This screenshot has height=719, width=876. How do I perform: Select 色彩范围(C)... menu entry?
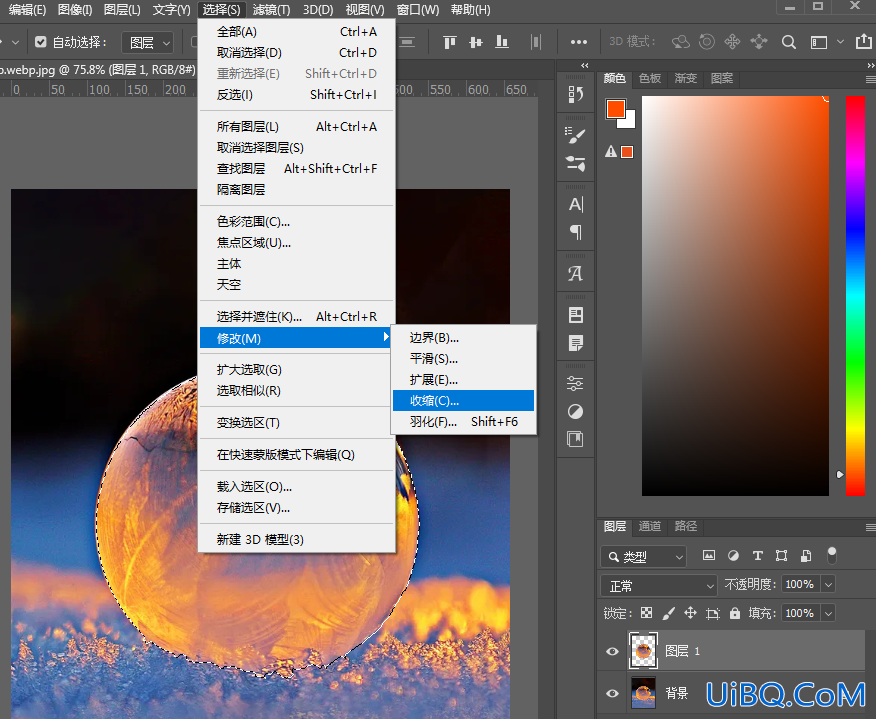coord(297,222)
